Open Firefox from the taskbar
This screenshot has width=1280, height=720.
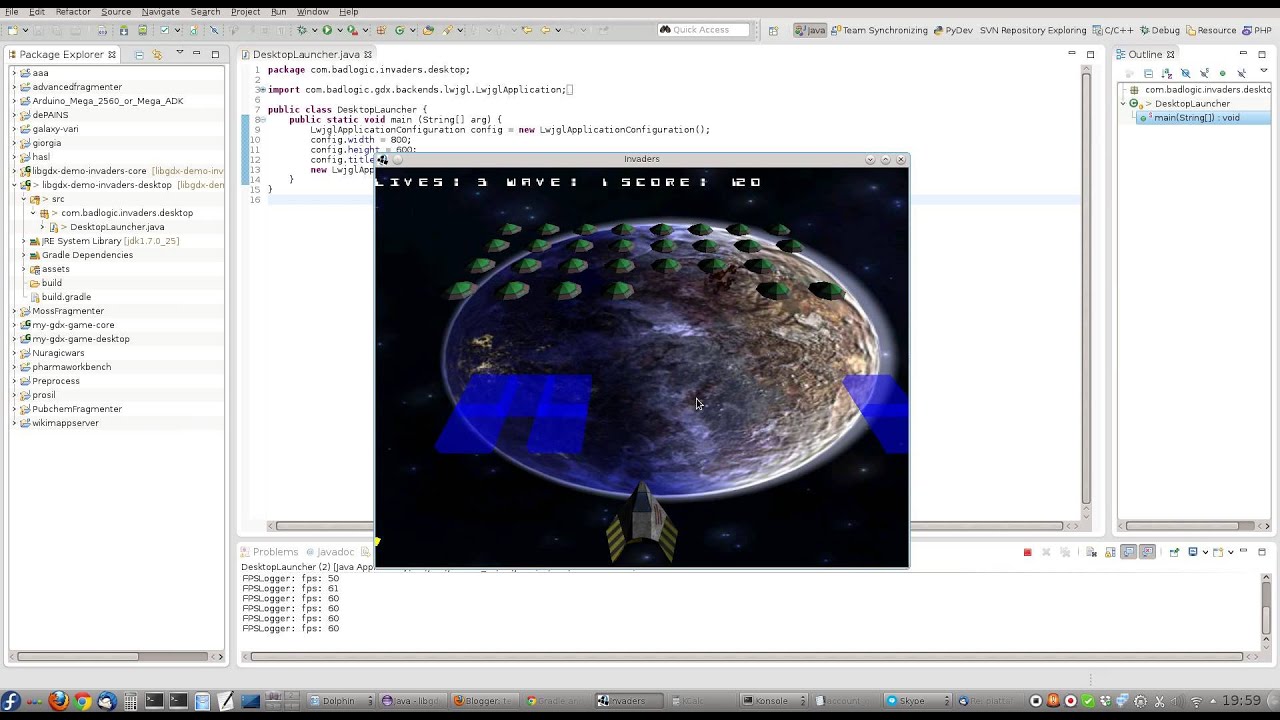click(58, 701)
